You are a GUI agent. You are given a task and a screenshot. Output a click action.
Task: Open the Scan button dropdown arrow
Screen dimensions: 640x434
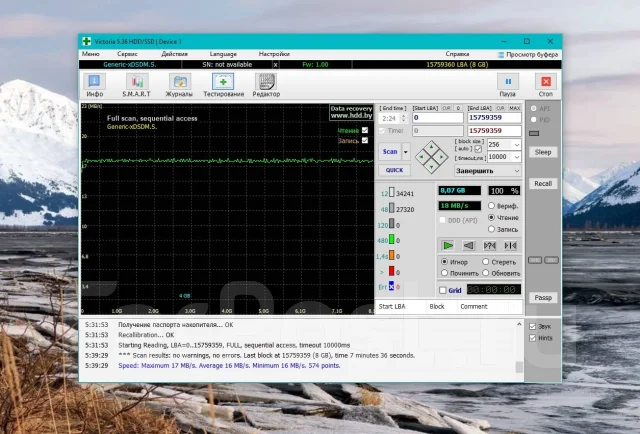pyautogui.click(x=406, y=152)
